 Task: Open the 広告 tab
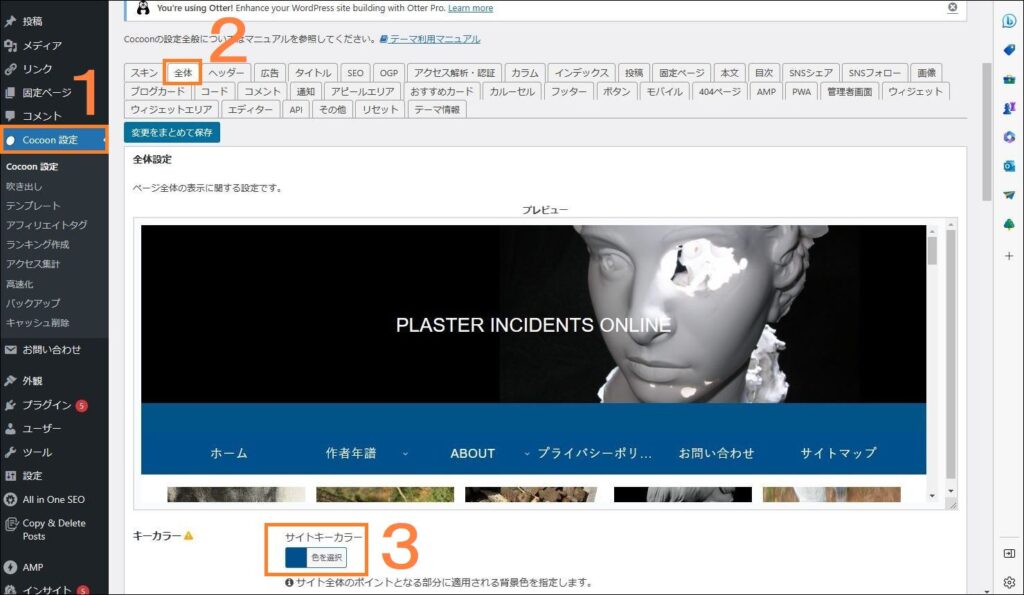tap(269, 72)
